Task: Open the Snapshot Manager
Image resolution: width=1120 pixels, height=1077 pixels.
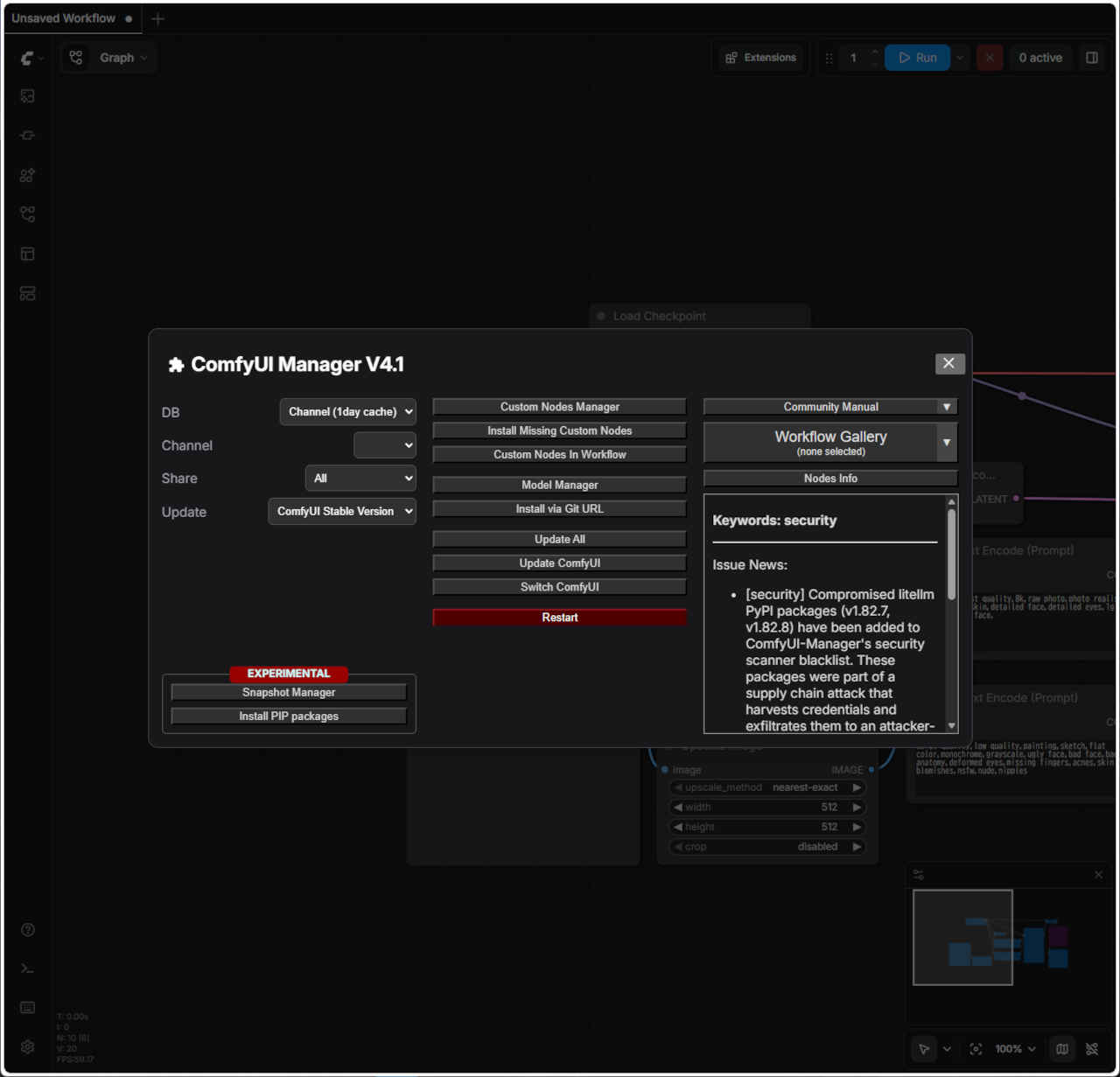Action: coord(289,693)
